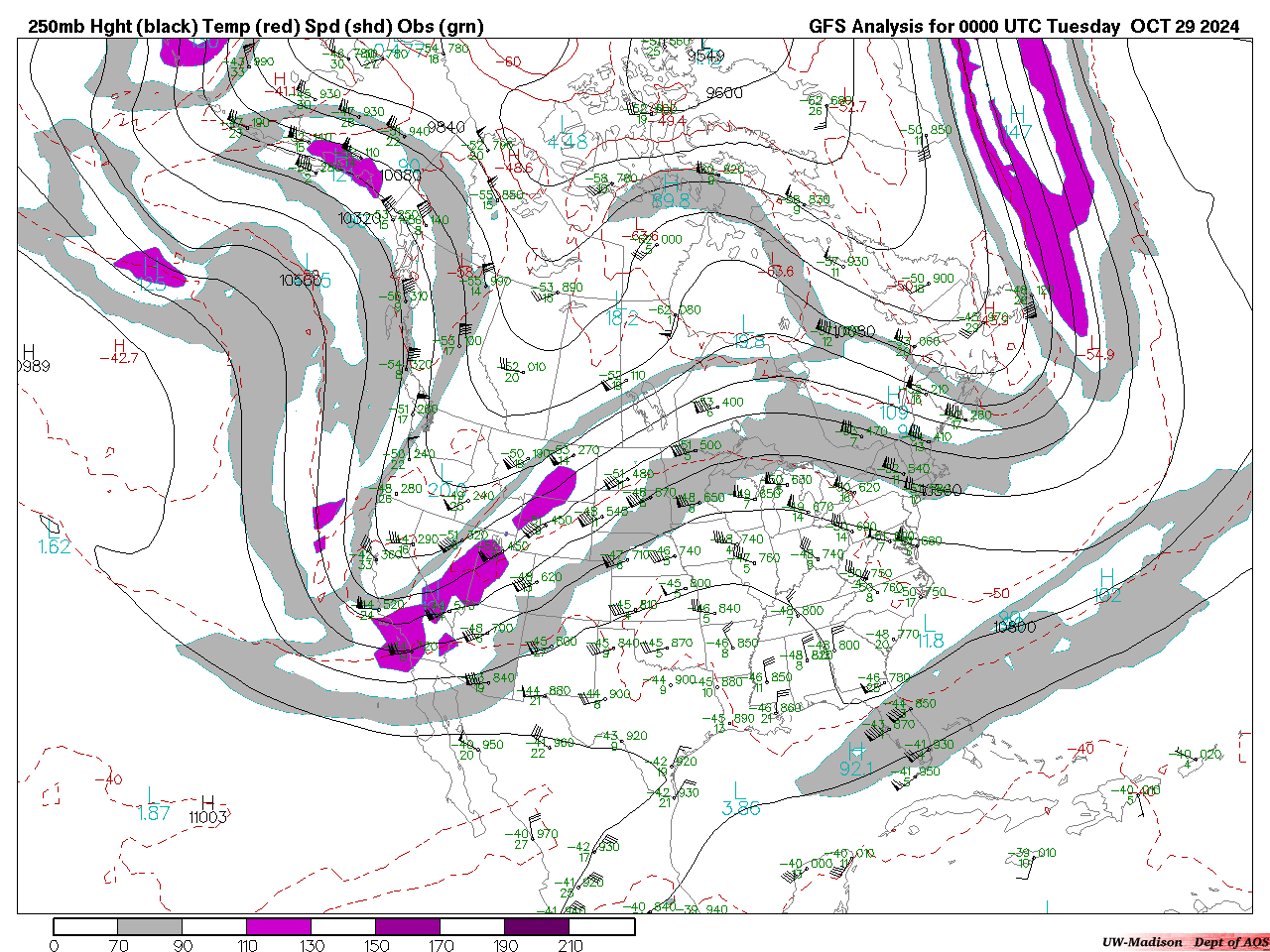This screenshot has width=1270, height=952.
Task: Click the 250mb Hght map title
Action: 256,27
